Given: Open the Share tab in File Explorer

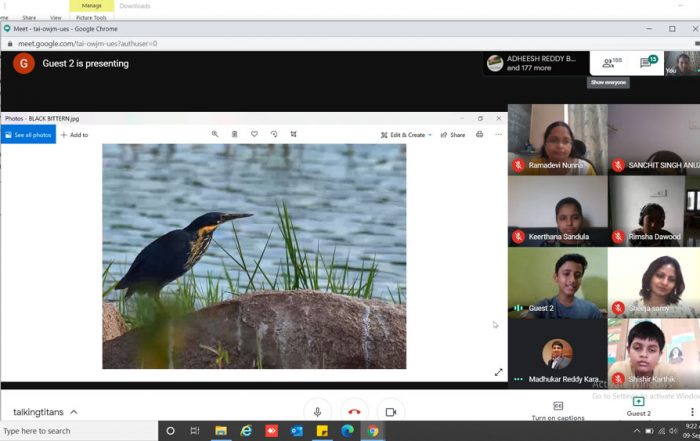Looking at the screenshot, I should pyautogui.click(x=29, y=17).
